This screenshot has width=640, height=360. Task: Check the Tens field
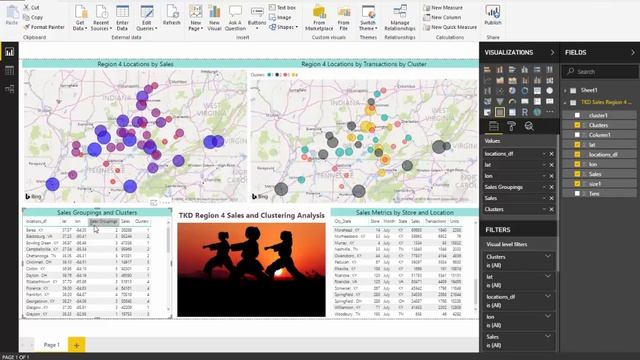(577, 193)
